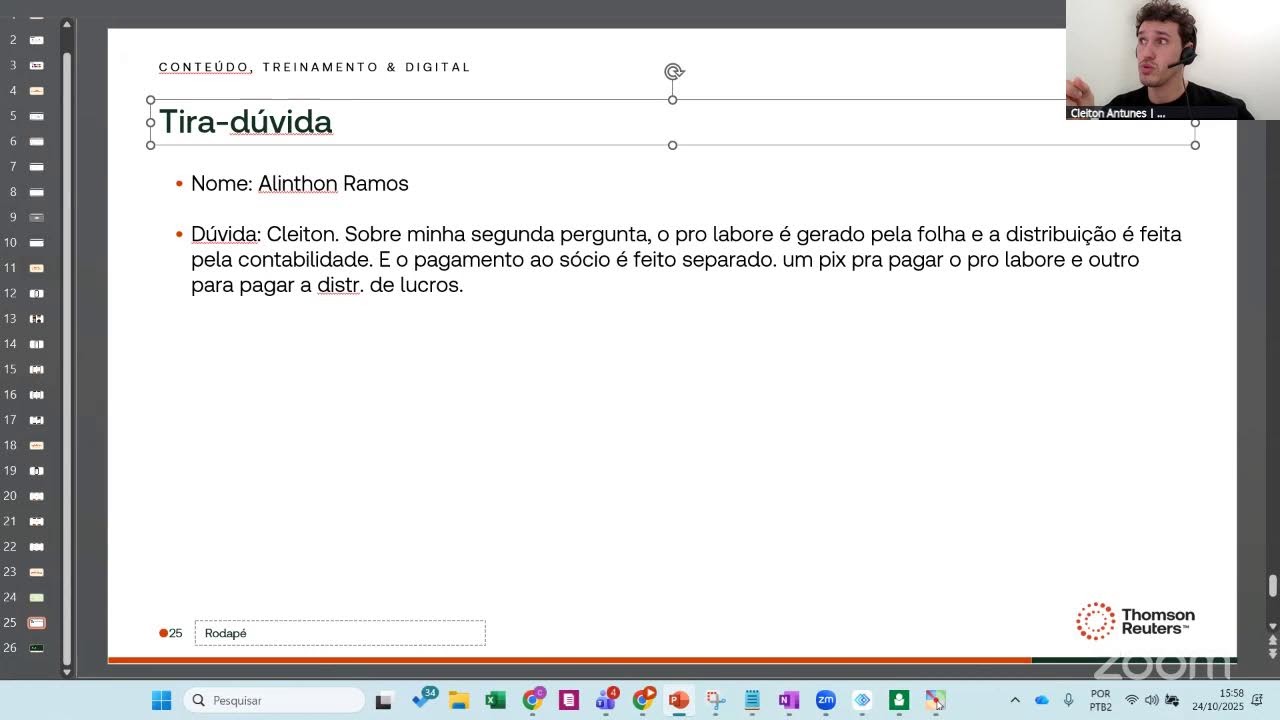The width and height of the screenshot is (1280, 720).
Task: Click the word 'Dúvida:' in the slide
Action: 226,234
